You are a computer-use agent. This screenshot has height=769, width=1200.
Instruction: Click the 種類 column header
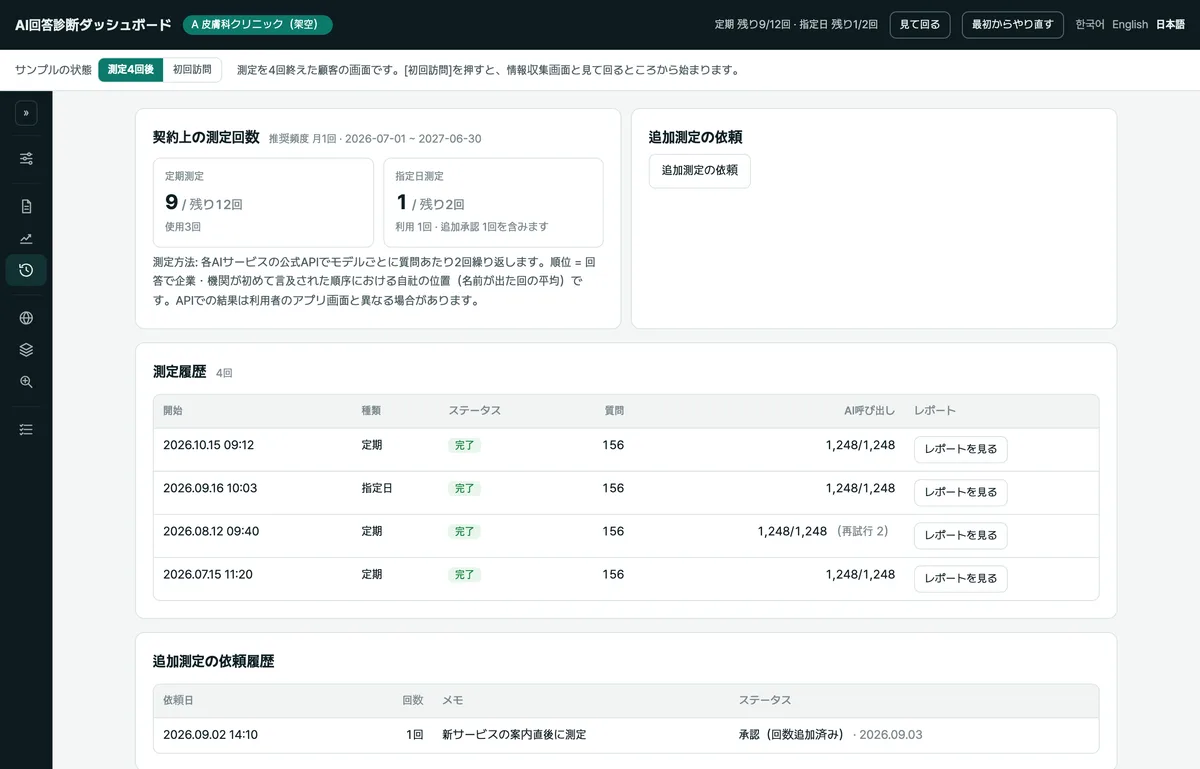[x=372, y=411]
